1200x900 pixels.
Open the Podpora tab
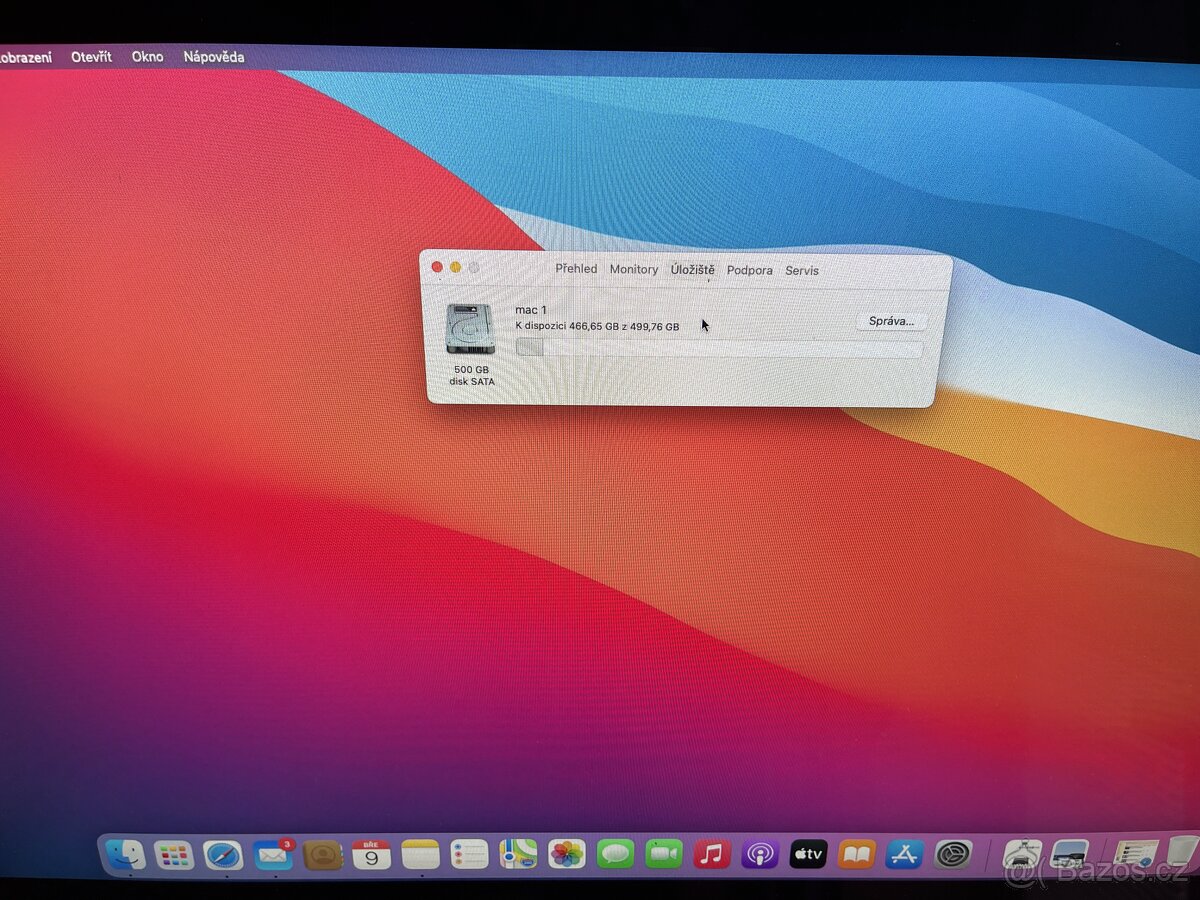[x=750, y=269]
